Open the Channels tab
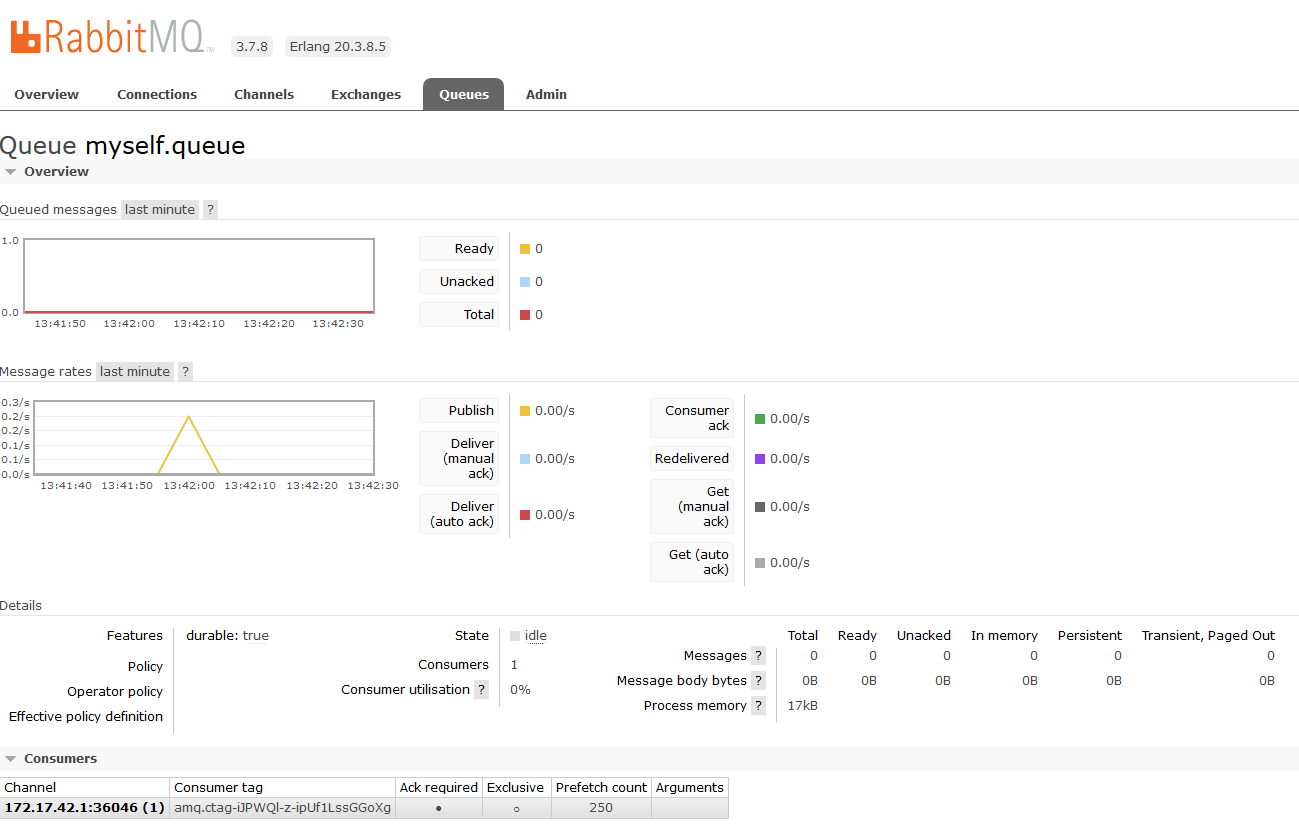Image resolution: width=1299 pixels, height=826 pixels. click(x=264, y=95)
